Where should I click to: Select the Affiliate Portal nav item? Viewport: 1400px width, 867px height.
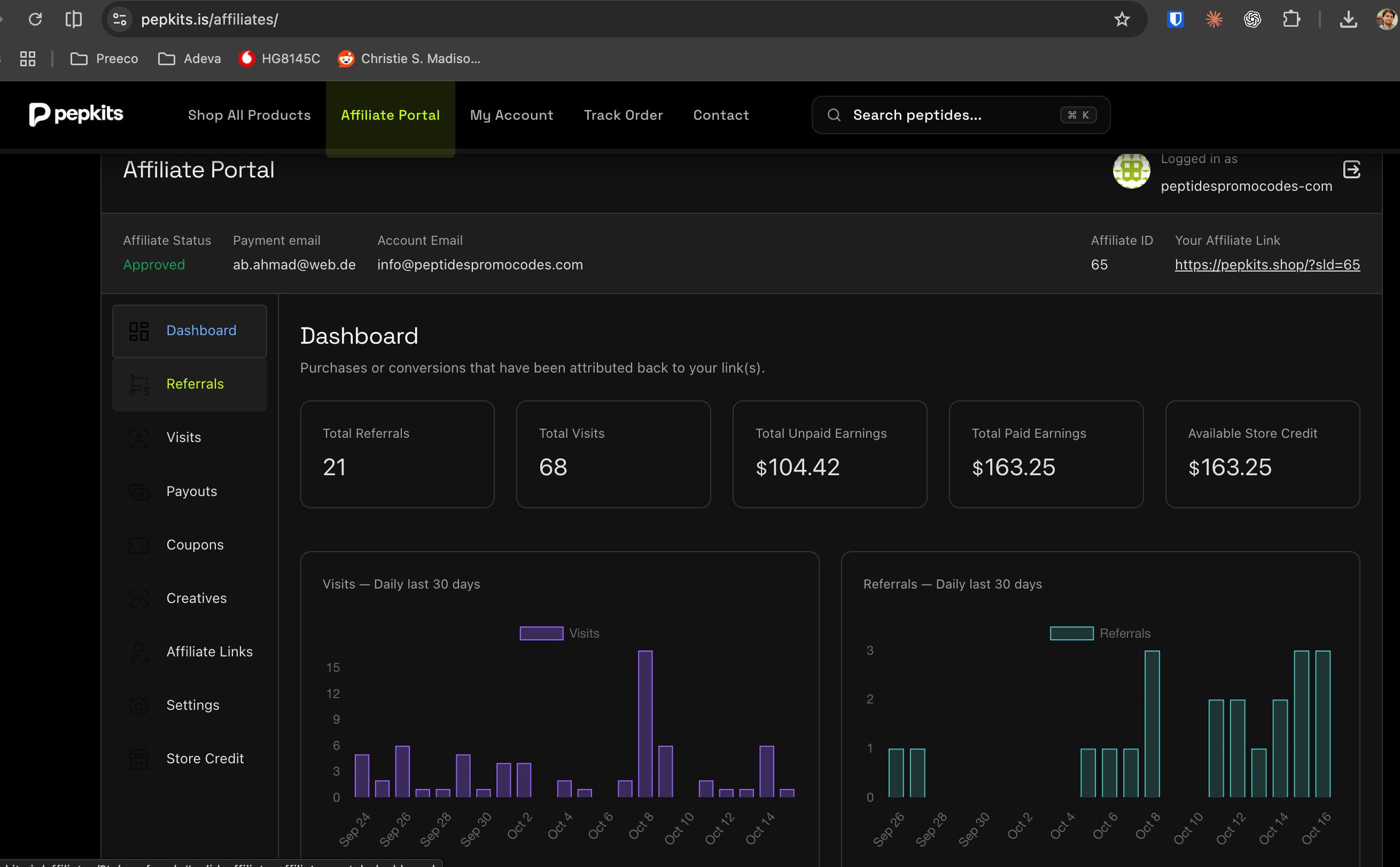point(390,115)
